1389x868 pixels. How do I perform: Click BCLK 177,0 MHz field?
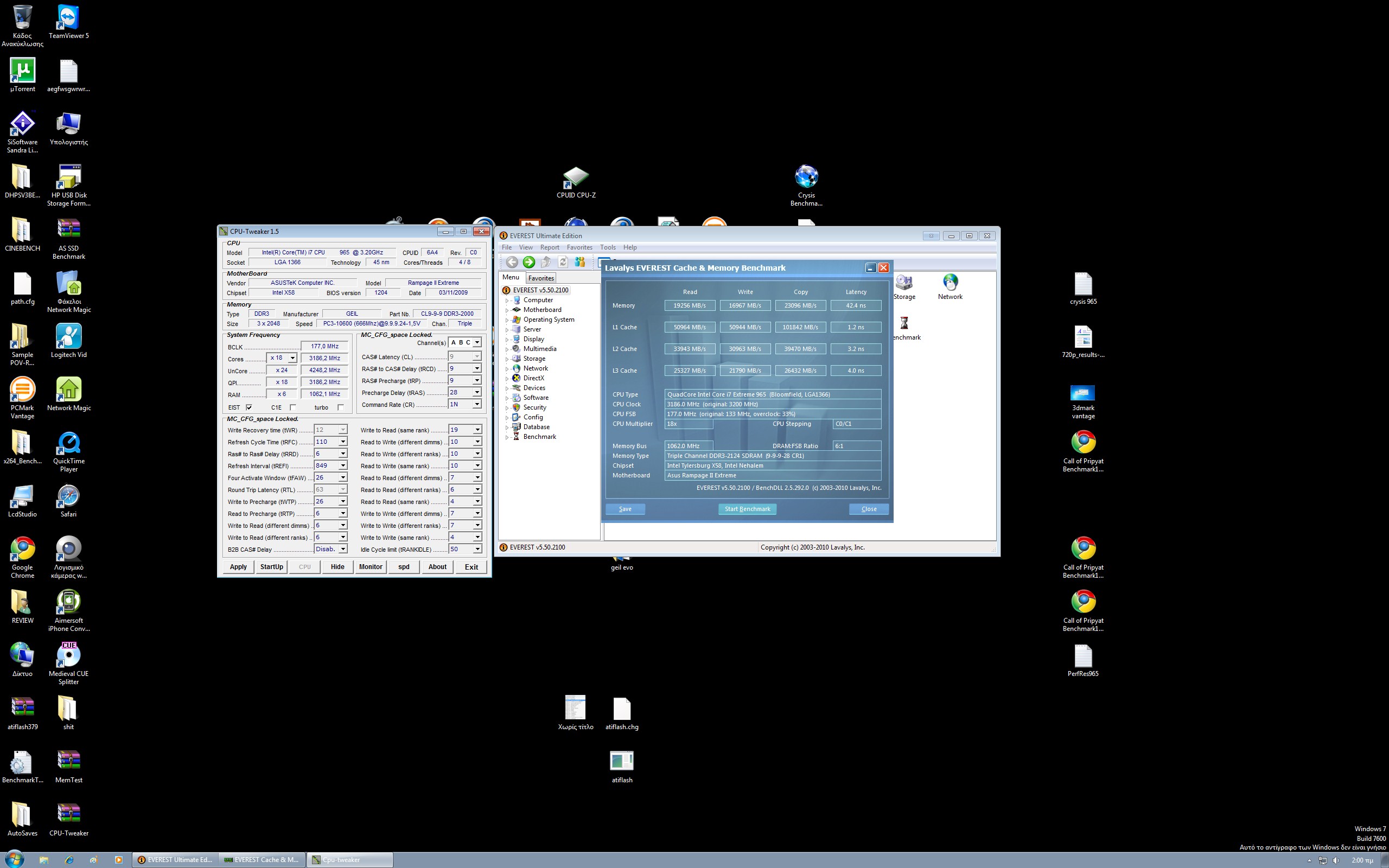tap(324, 346)
